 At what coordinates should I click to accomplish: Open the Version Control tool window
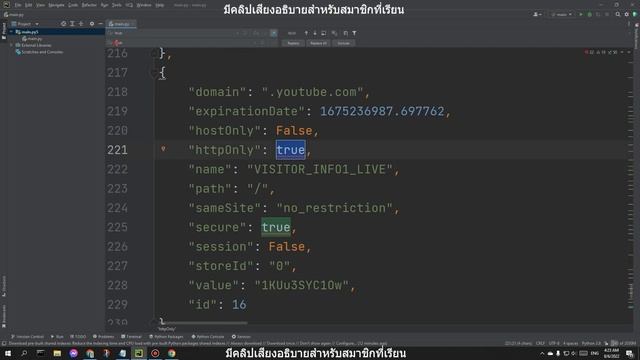pyautogui.click(x=27, y=337)
